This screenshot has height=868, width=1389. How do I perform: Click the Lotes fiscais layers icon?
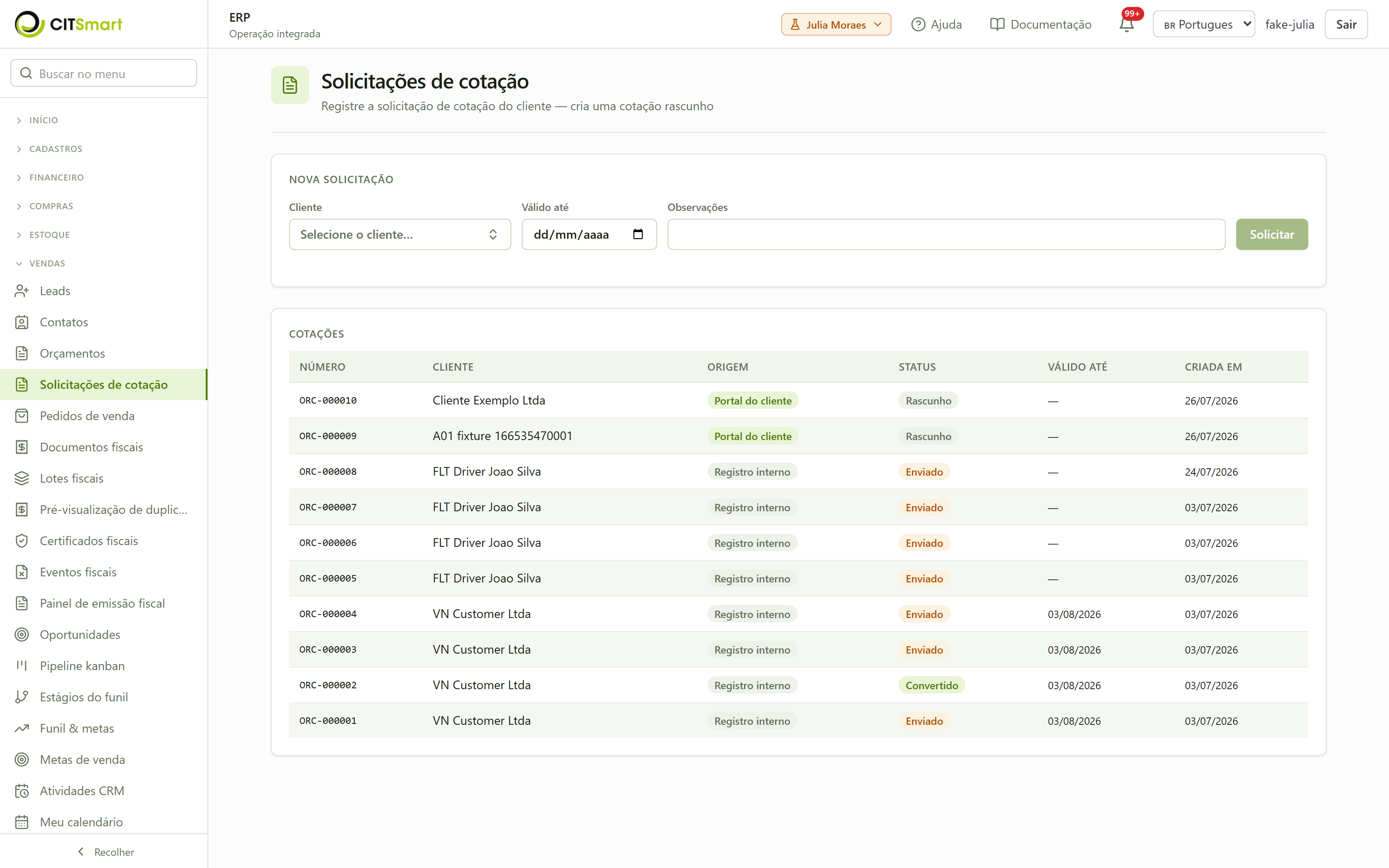click(22, 478)
